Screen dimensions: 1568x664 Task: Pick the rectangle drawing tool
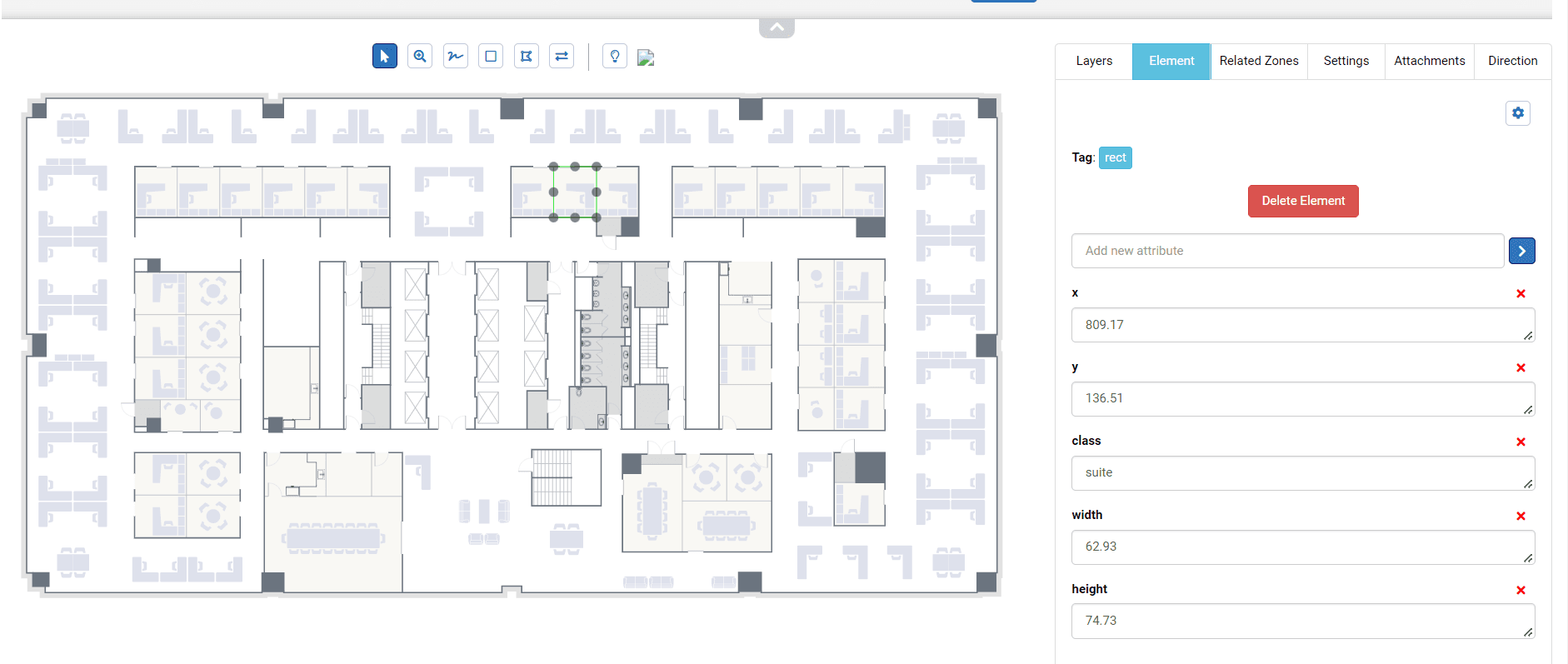(x=491, y=57)
